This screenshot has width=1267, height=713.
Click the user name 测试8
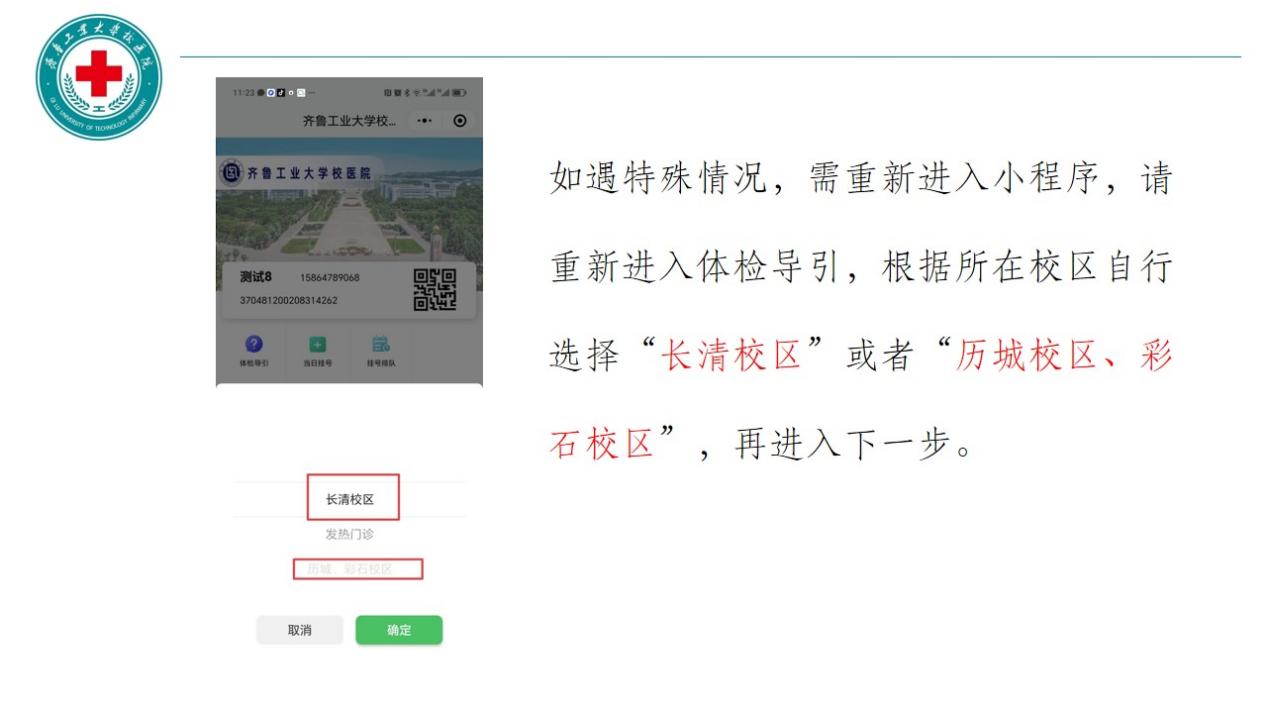[x=257, y=277]
